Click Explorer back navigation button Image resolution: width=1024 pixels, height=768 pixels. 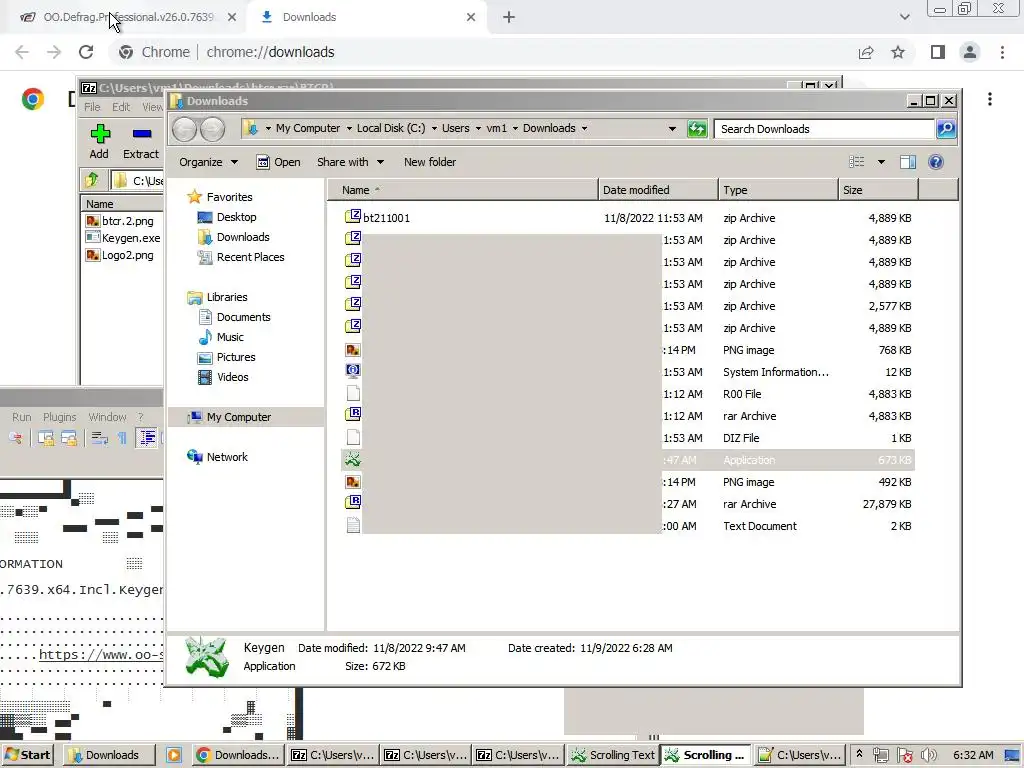click(185, 129)
